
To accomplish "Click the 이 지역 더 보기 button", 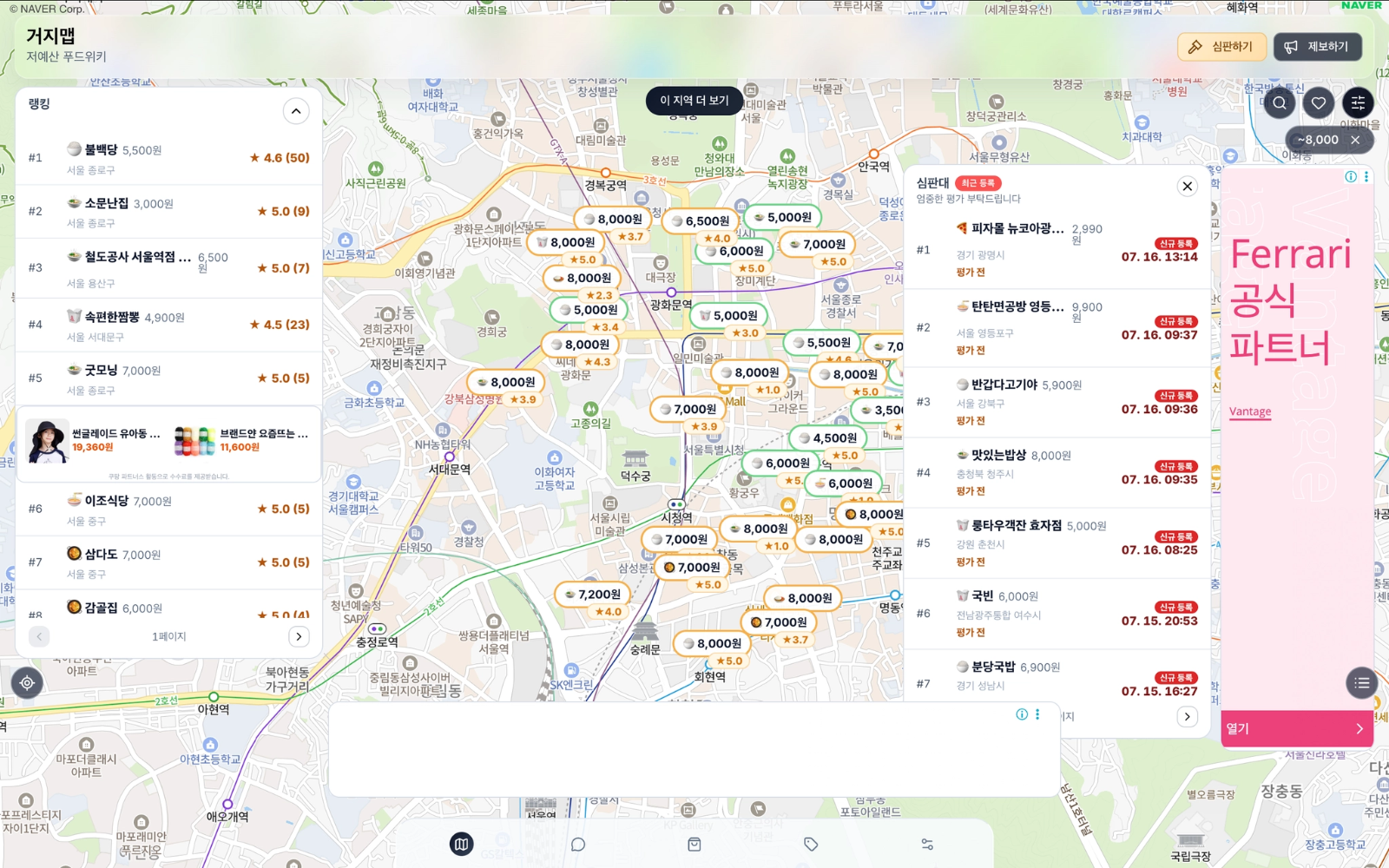I will tap(694, 101).
